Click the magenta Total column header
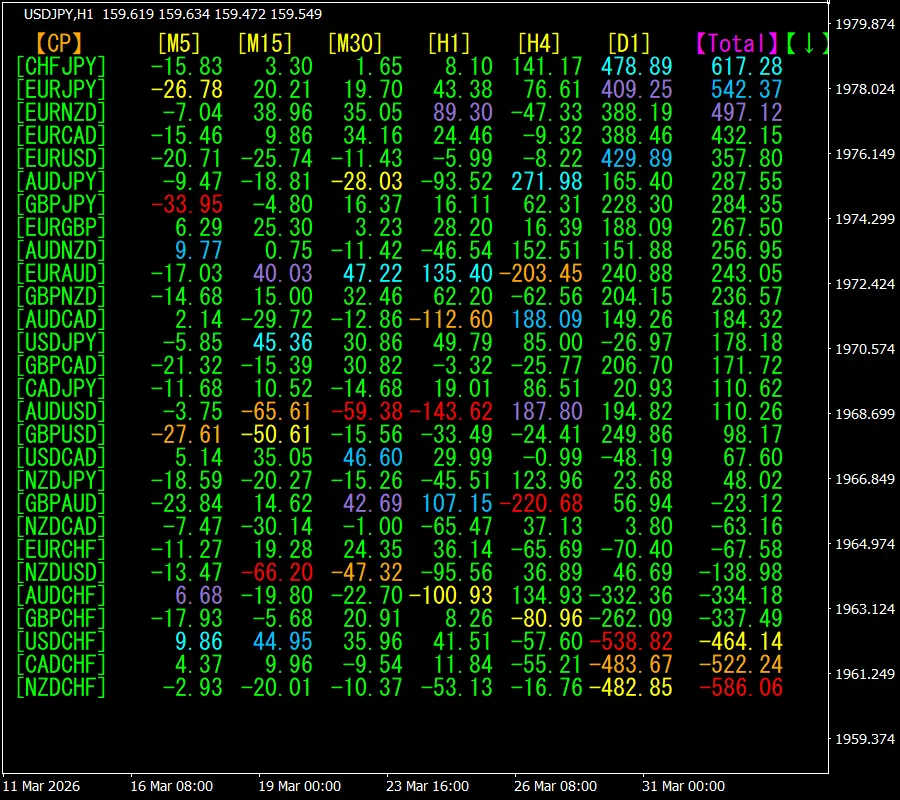Image resolution: width=900 pixels, height=800 pixels. (737, 43)
